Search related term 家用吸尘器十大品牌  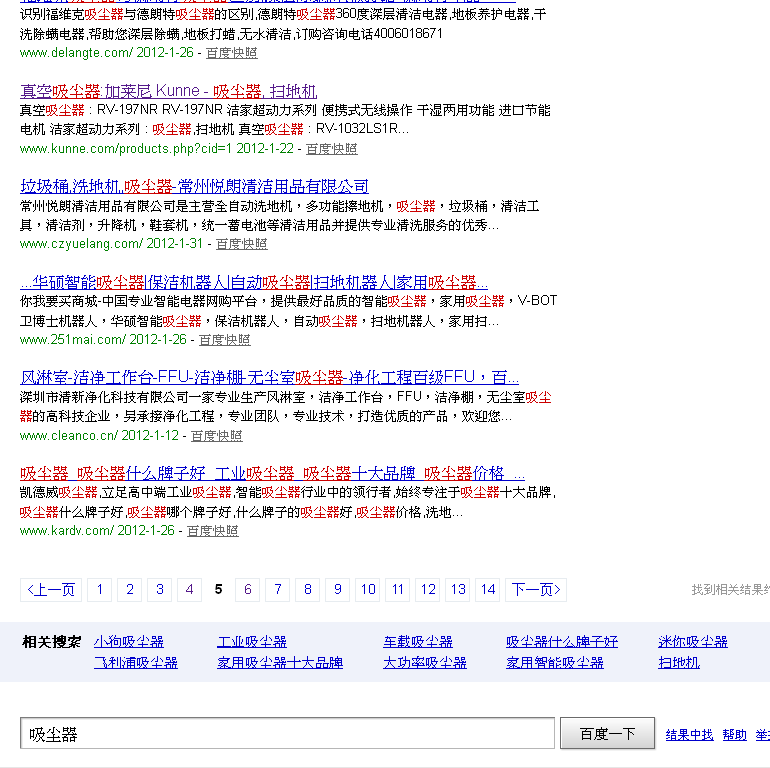[280, 663]
